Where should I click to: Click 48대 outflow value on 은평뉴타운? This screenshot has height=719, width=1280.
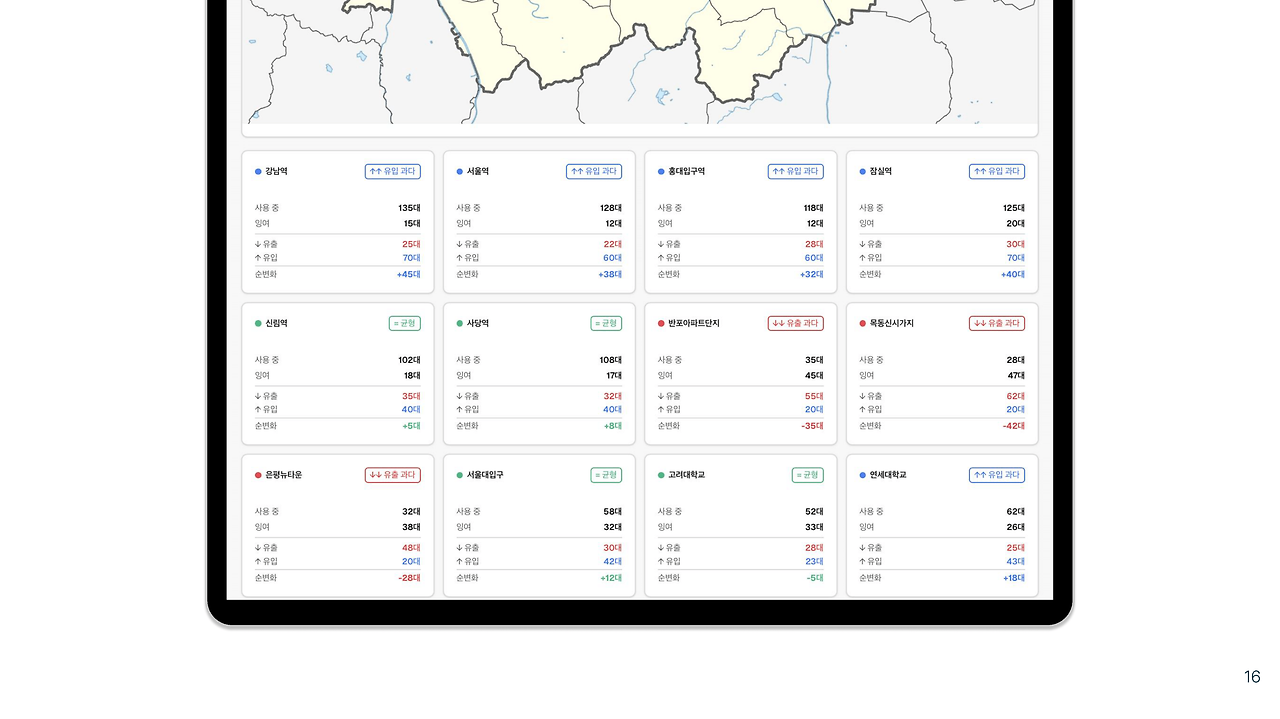(411, 548)
